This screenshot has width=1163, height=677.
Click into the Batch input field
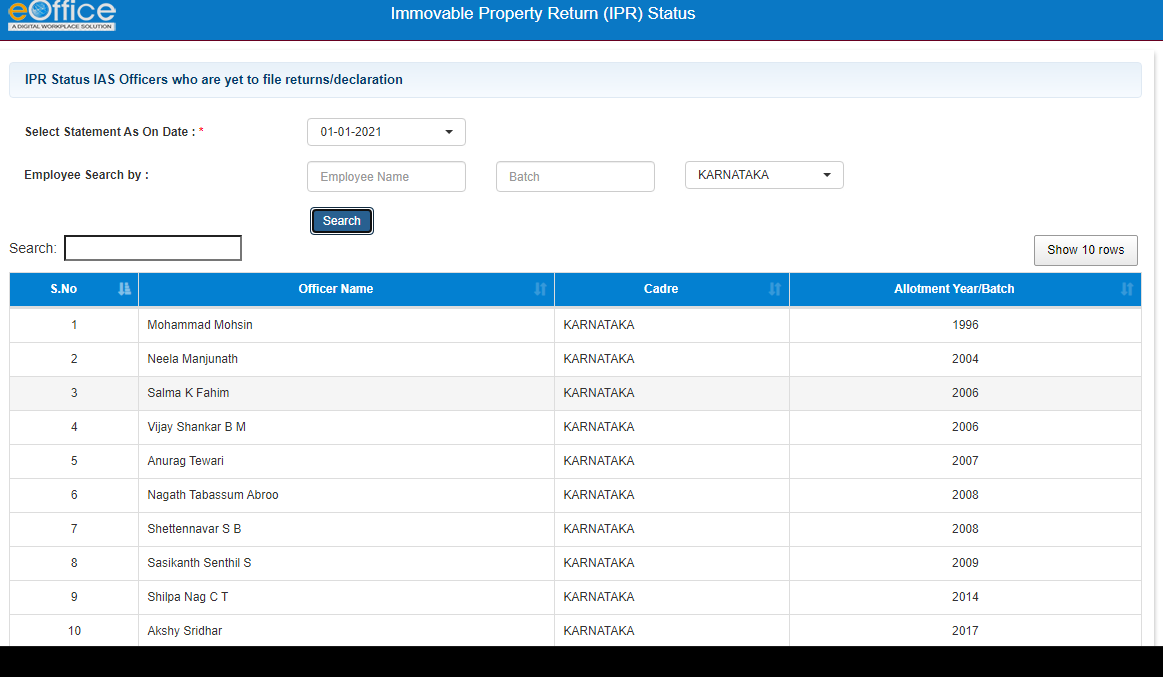point(575,177)
